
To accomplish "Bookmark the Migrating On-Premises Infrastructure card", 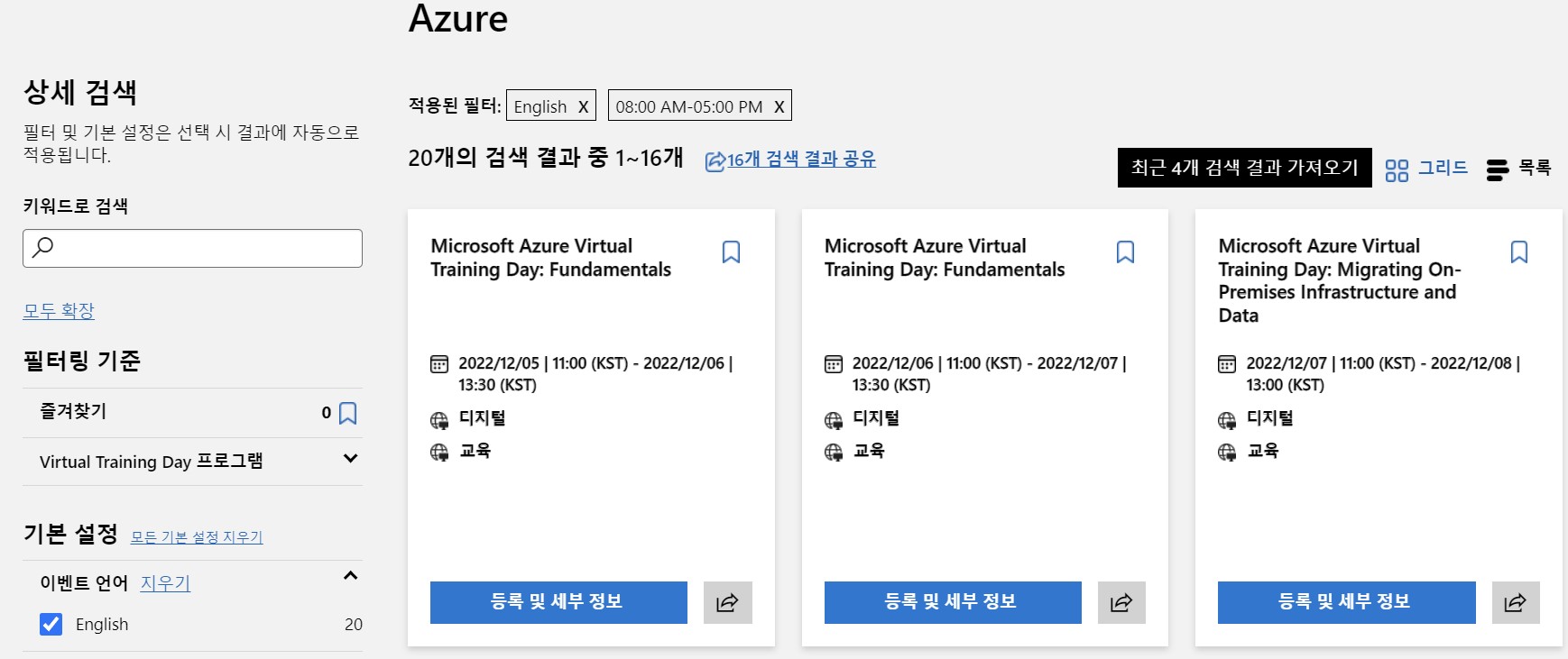I will [1519, 252].
